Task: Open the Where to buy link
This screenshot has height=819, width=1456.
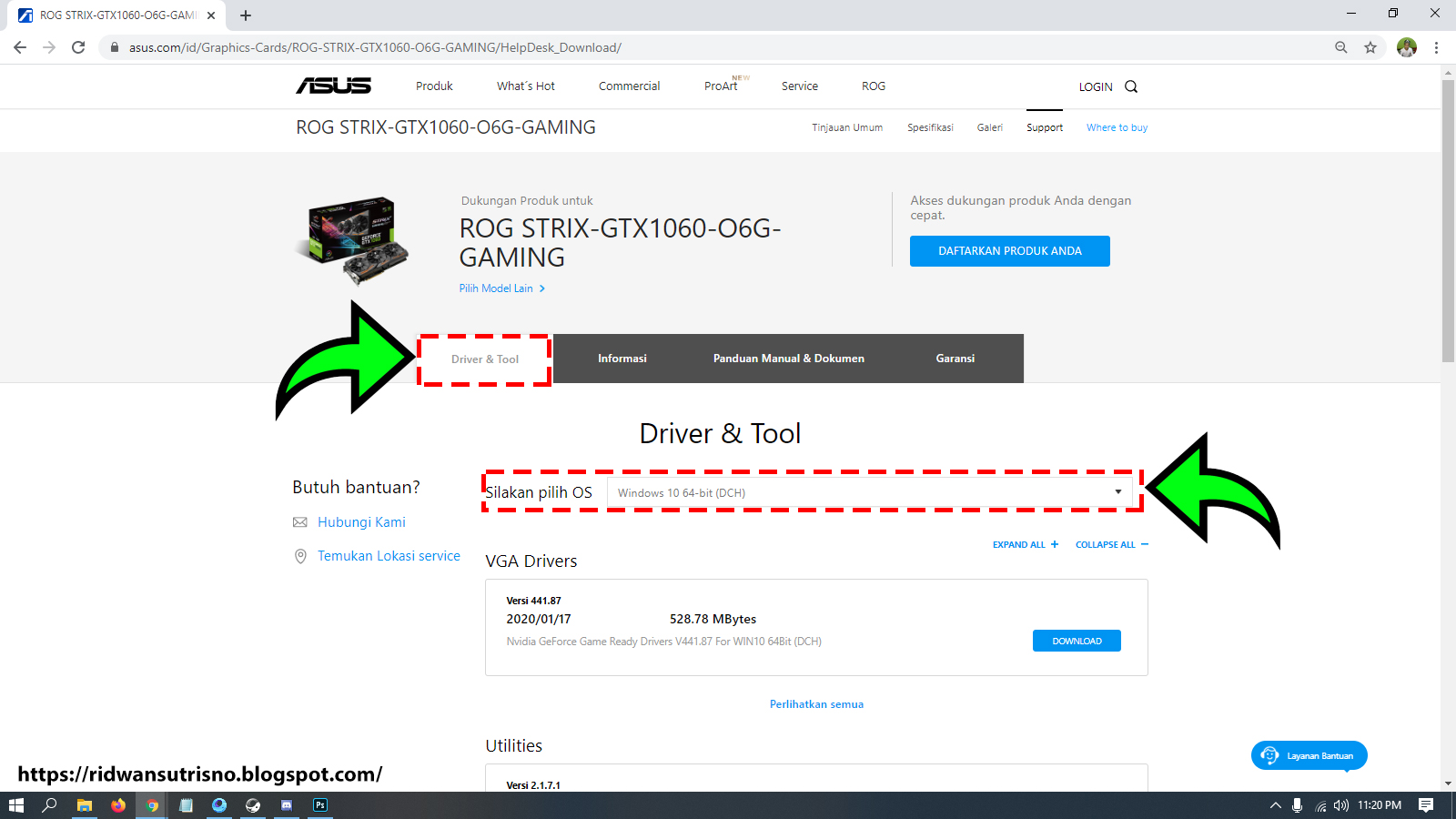Action: pyautogui.click(x=1117, y=127)
